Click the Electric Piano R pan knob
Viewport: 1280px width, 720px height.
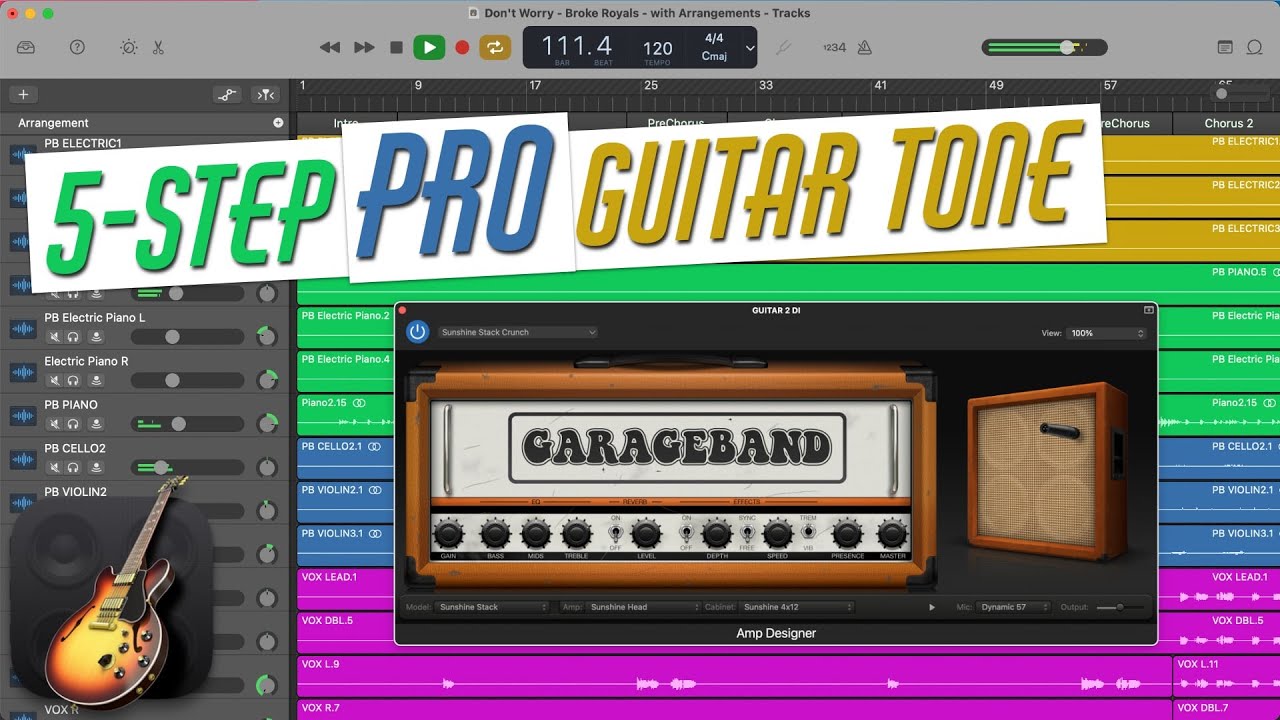click(x=267, y=380)
